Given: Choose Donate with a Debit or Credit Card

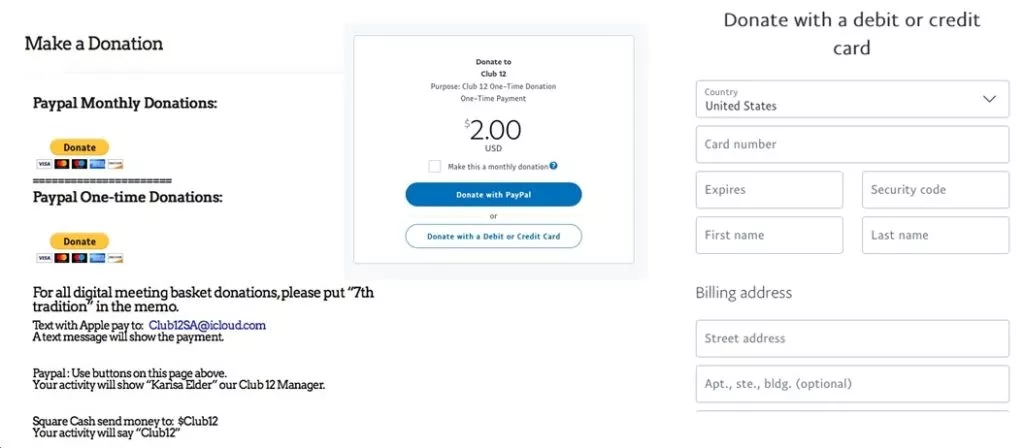Looking at the screenshot, I should (x=493, y=236).
